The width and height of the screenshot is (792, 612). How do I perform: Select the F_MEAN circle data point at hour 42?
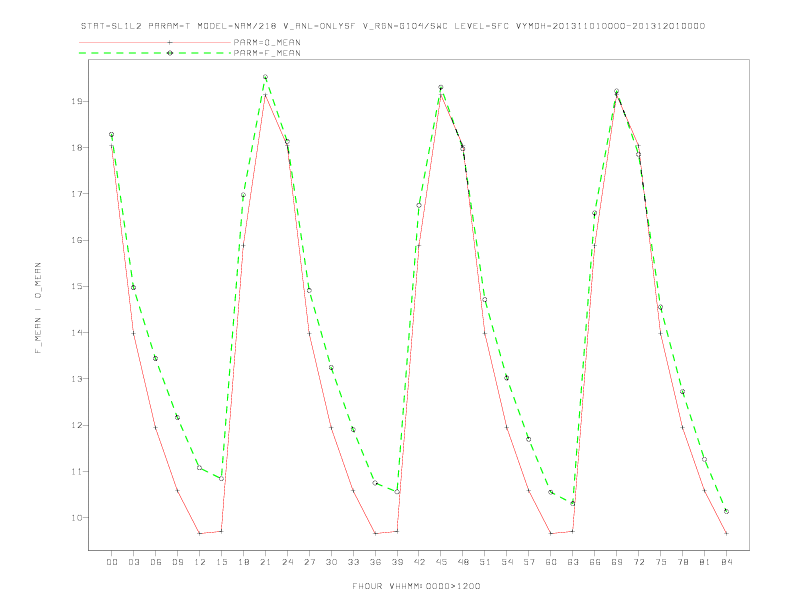419,206
